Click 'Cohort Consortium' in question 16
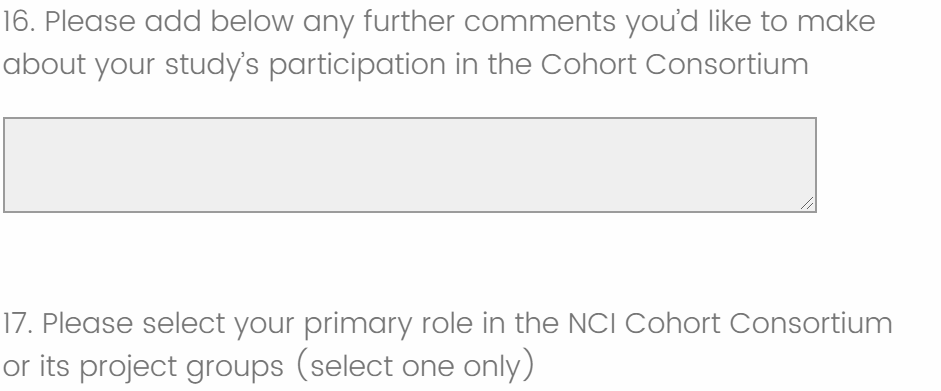This screenshot has width=941, height=391. [675, 64]
